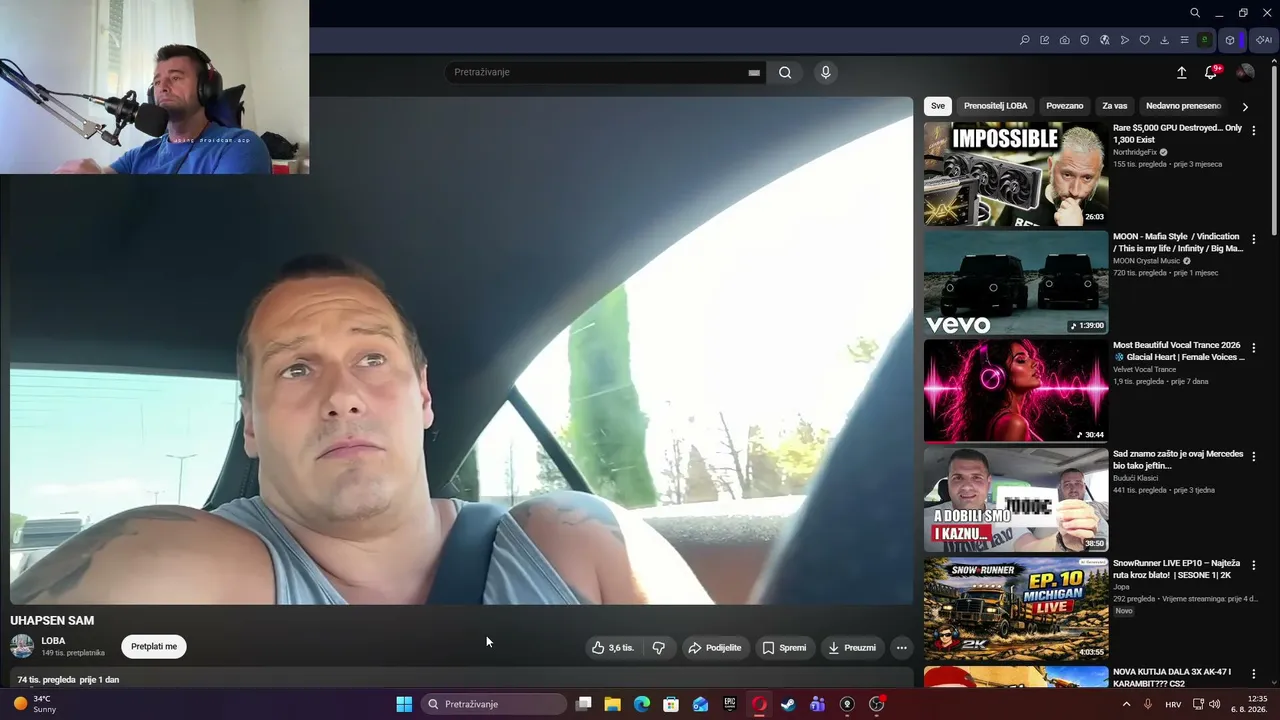Viewport: 1280px width, 720px height.
Task: Open the volume speaker icon in system tray
Action: 1214,704
